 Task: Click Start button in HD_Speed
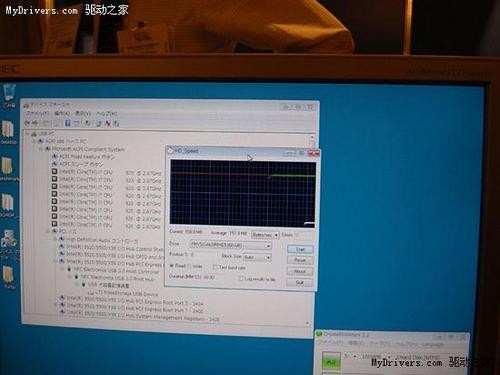tap(300, 249)
